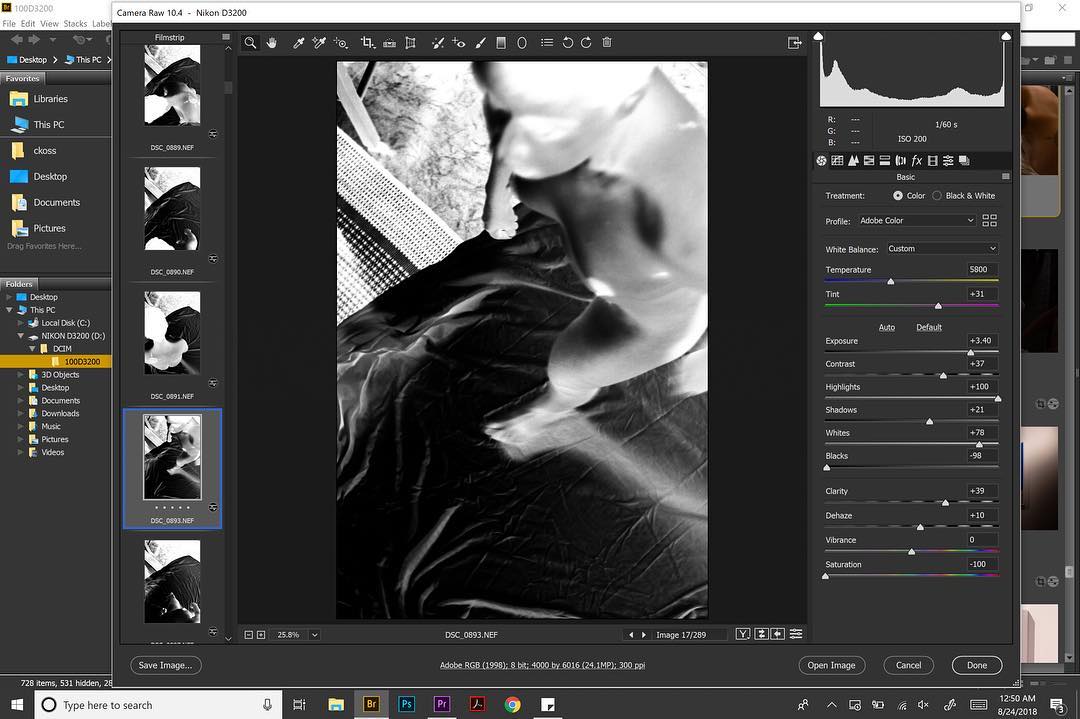The width and height of the screenshot is (1080, 719).
Task: Open the Lens Corrections panel tab
Action: click(900, 160)
